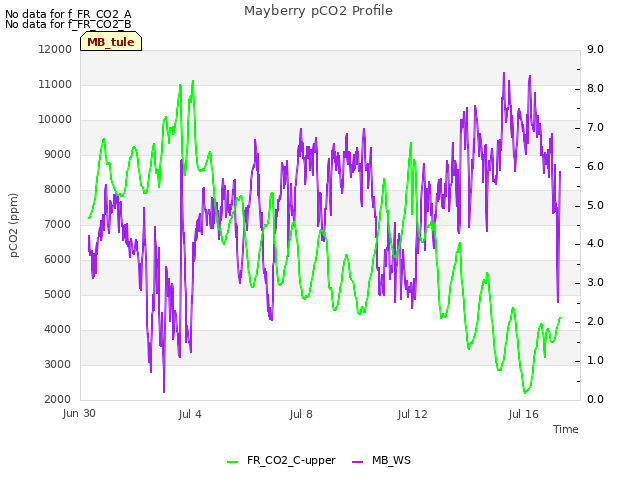Click the 2.0 right axis value
The width and height of the screenshot is (640, 480).
click(595, 322)
